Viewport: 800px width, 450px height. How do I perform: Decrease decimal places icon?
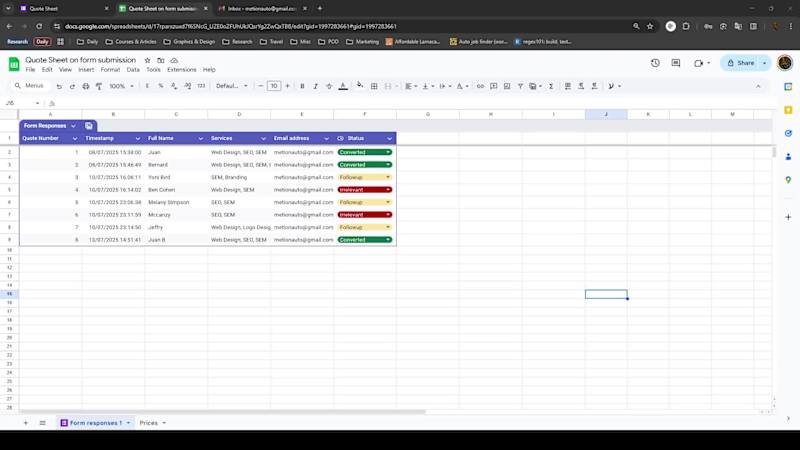pos(174,86)
